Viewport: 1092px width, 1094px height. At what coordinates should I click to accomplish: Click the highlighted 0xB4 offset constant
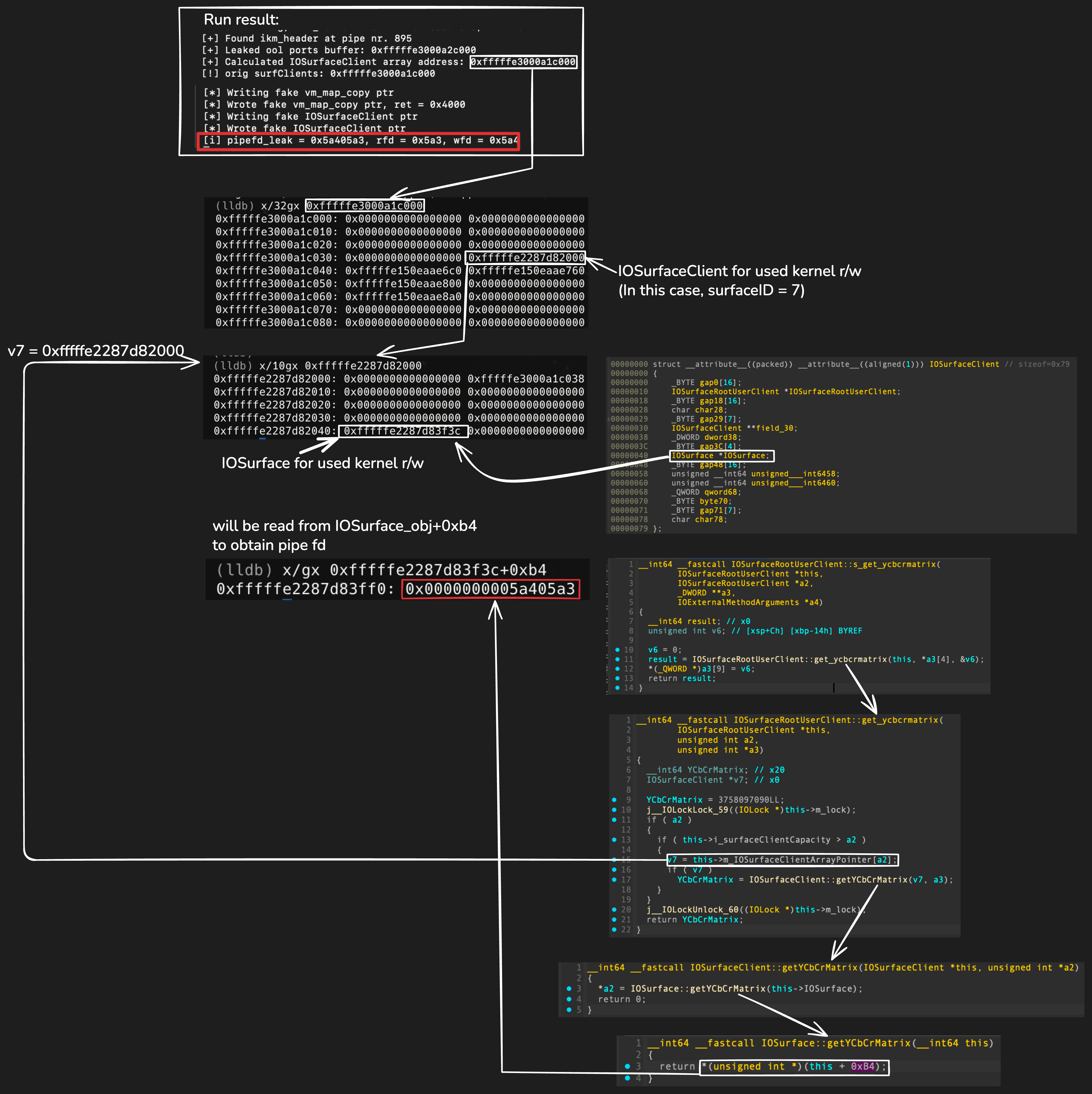click(863, 1066)
